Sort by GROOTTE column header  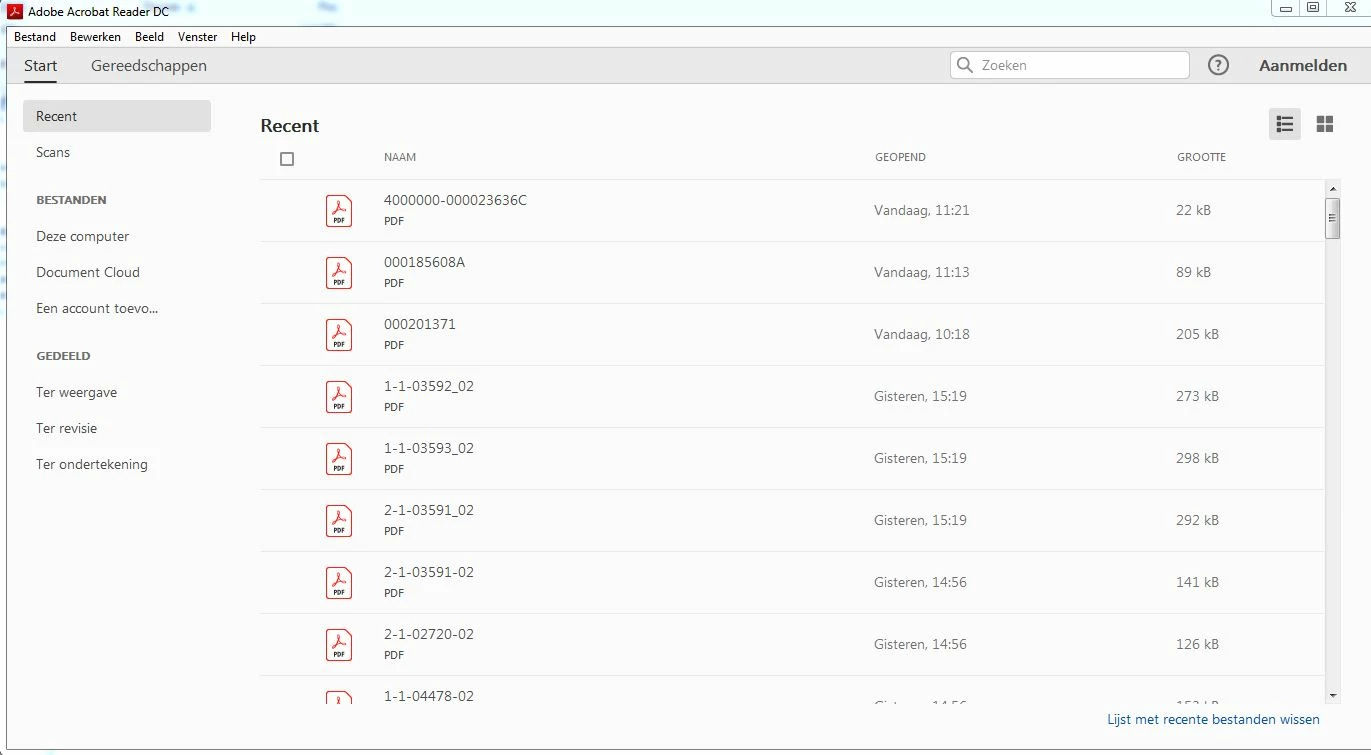(1201, 157)
